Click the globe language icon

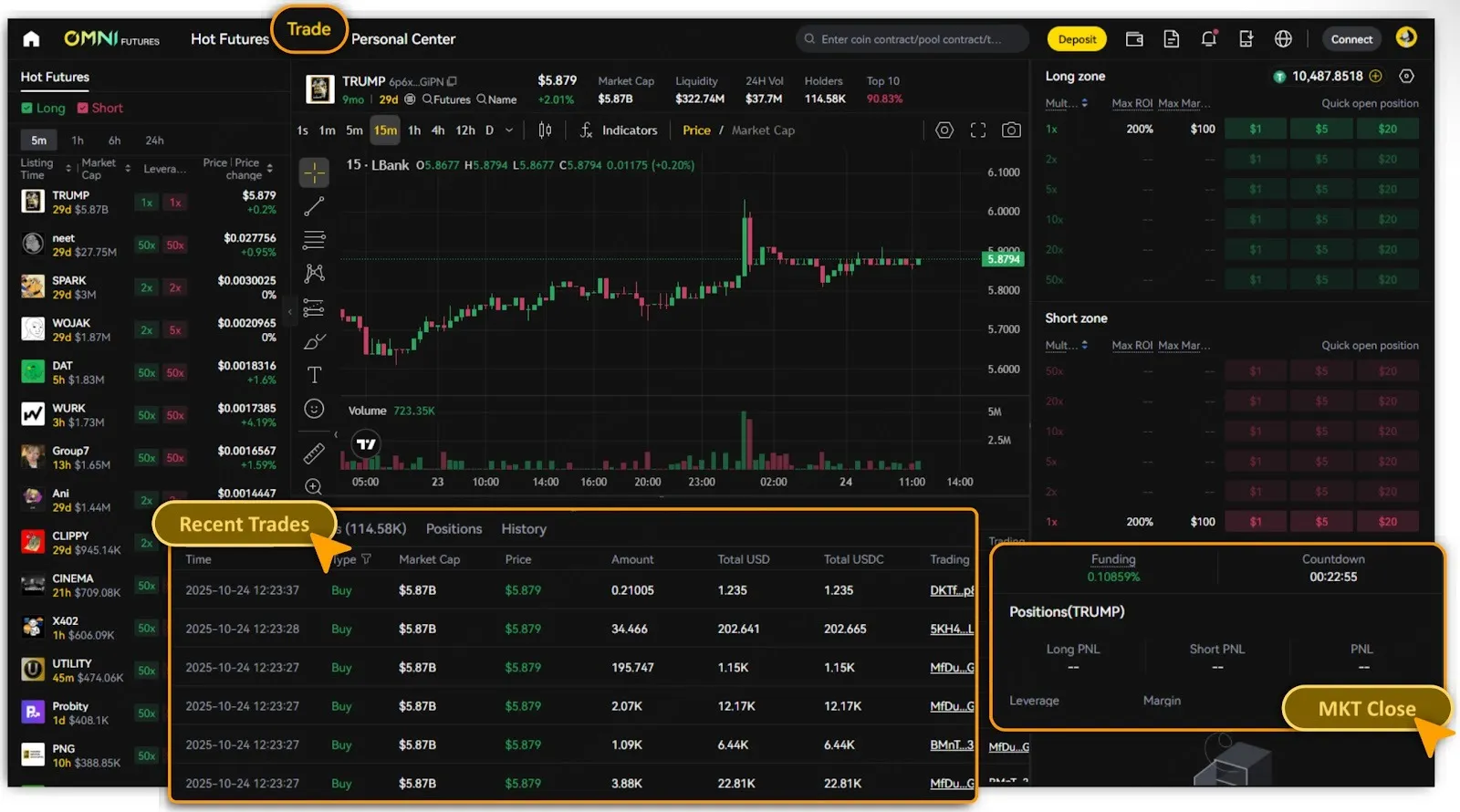(1283, 38)
